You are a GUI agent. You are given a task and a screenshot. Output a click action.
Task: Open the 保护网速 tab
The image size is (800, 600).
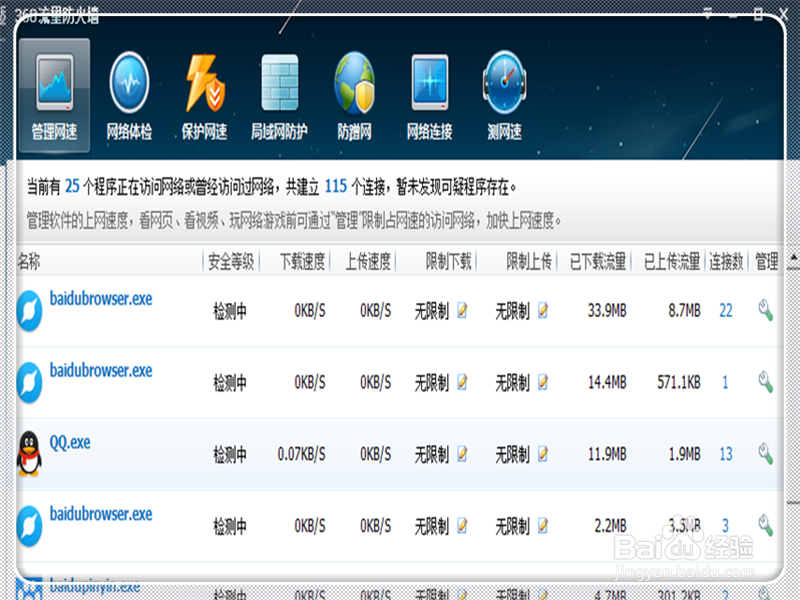(x=204, y=95)
